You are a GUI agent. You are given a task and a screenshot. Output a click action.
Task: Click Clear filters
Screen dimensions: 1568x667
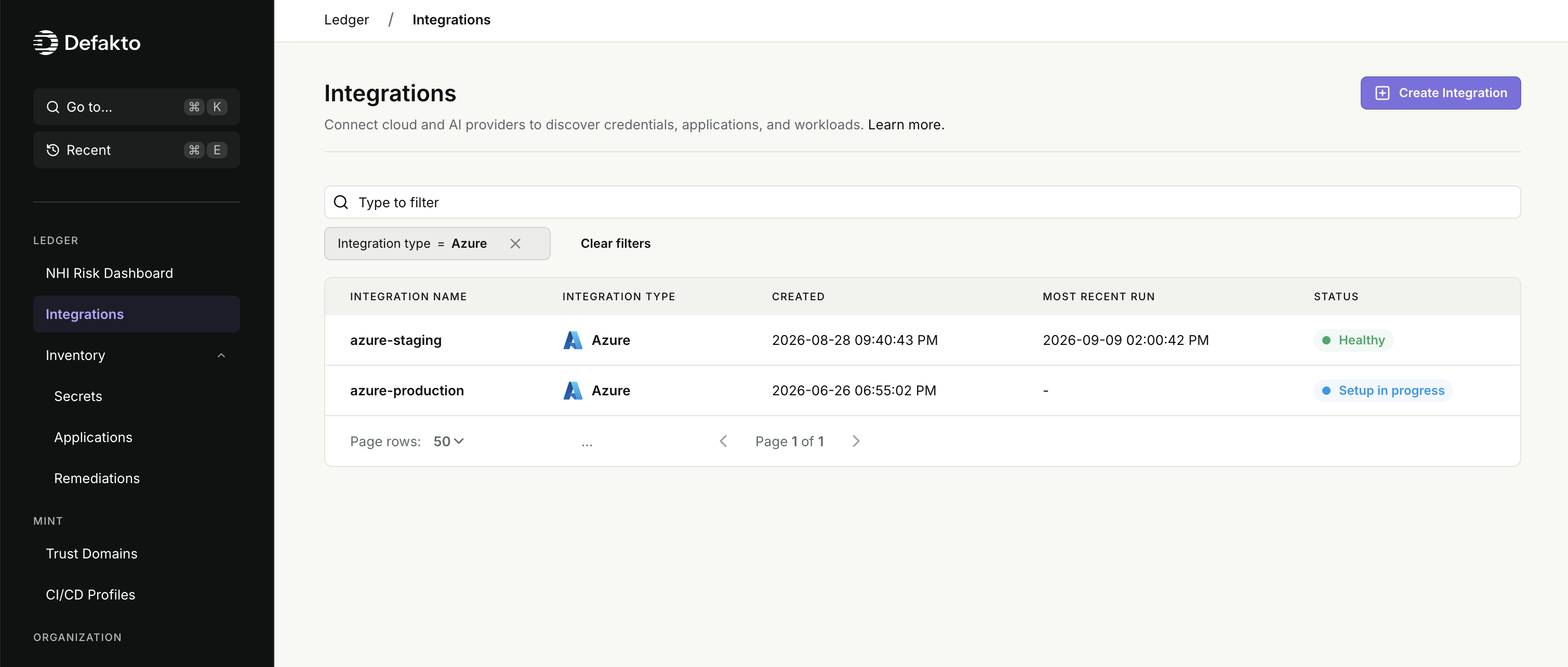(615, 244)
